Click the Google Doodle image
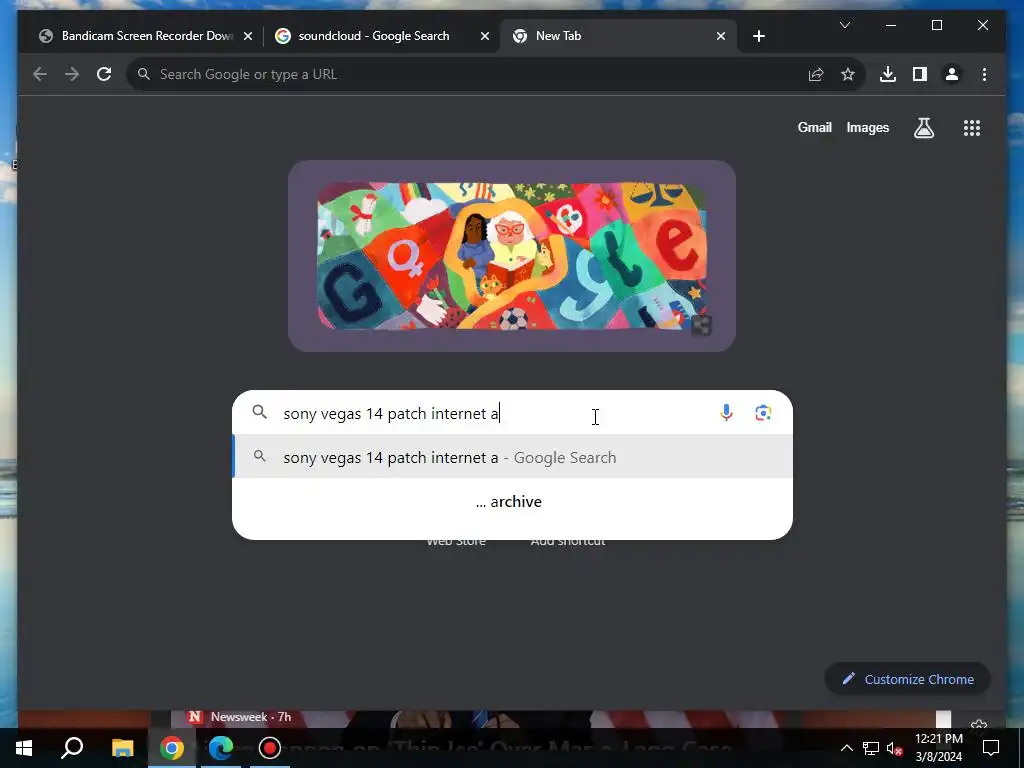1024x768 pixels. pos(512,256)
